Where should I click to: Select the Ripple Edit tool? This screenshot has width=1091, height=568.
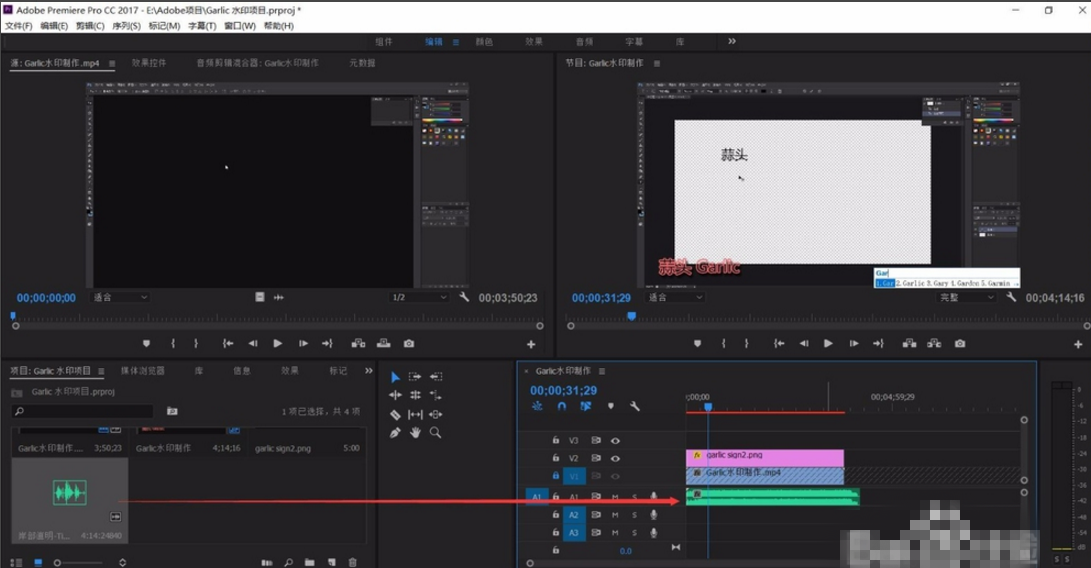coord(395,395)
